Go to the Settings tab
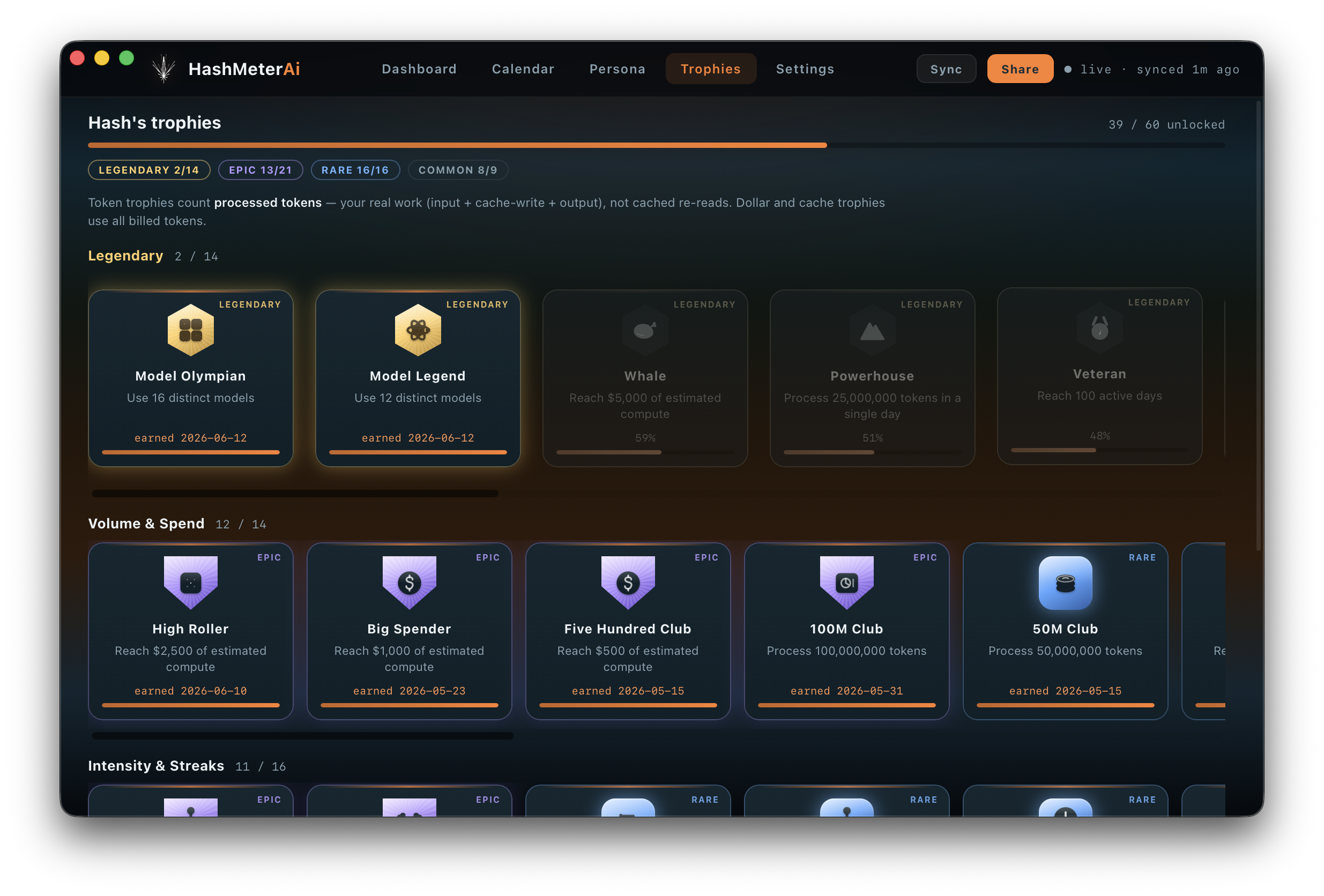 pos(805,69)
